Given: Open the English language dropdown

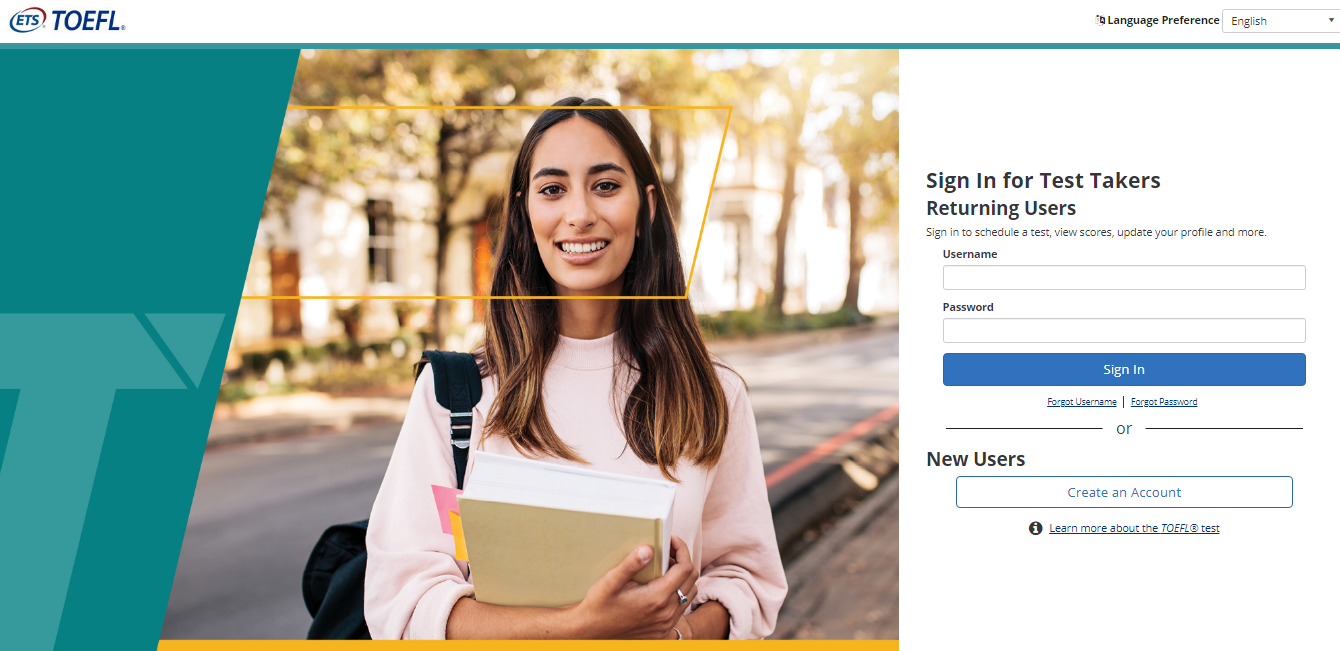Looking at the screenshot, I should (1280, 21).
